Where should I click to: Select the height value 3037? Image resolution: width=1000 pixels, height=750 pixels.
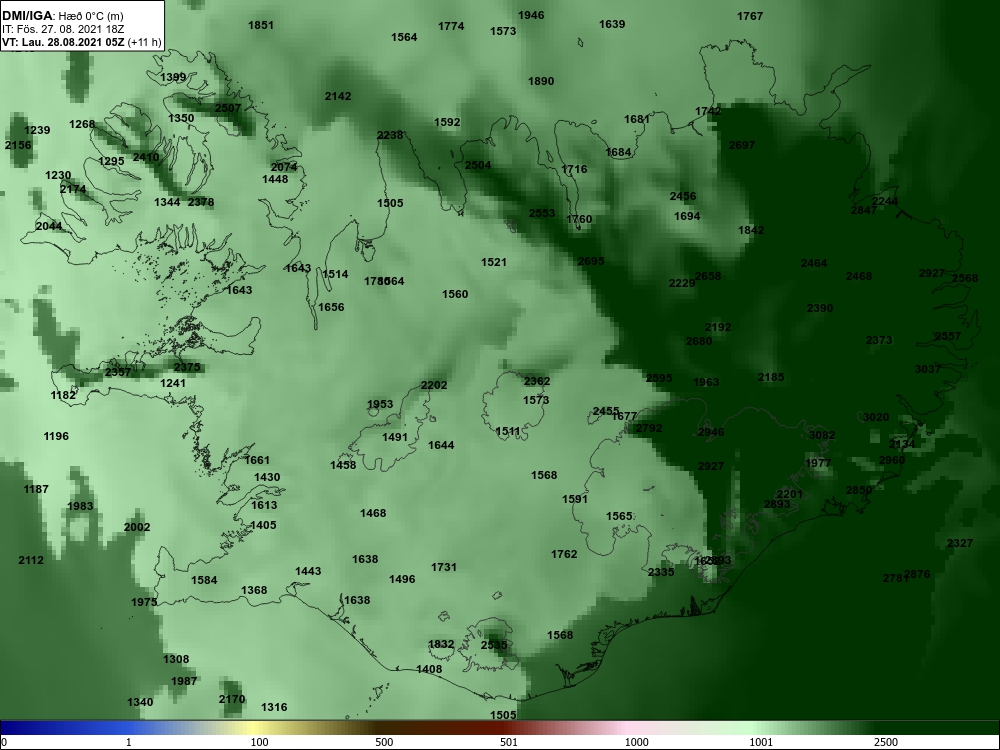(928, 369)
